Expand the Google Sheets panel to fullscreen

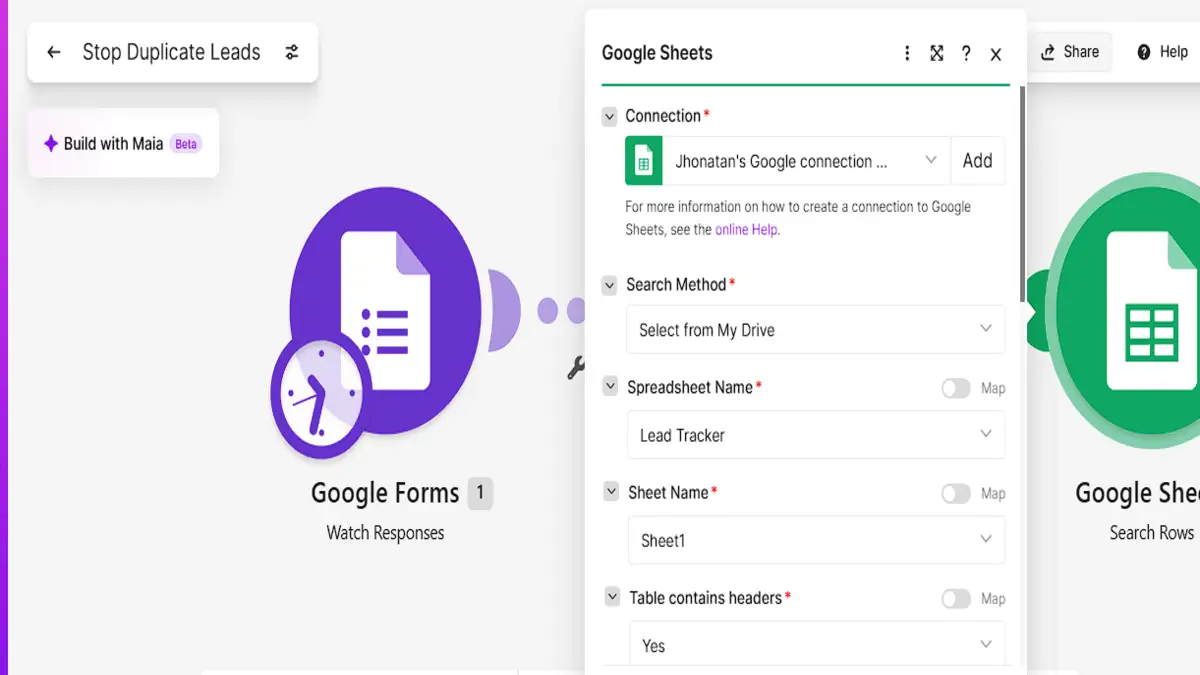point(937,53)
